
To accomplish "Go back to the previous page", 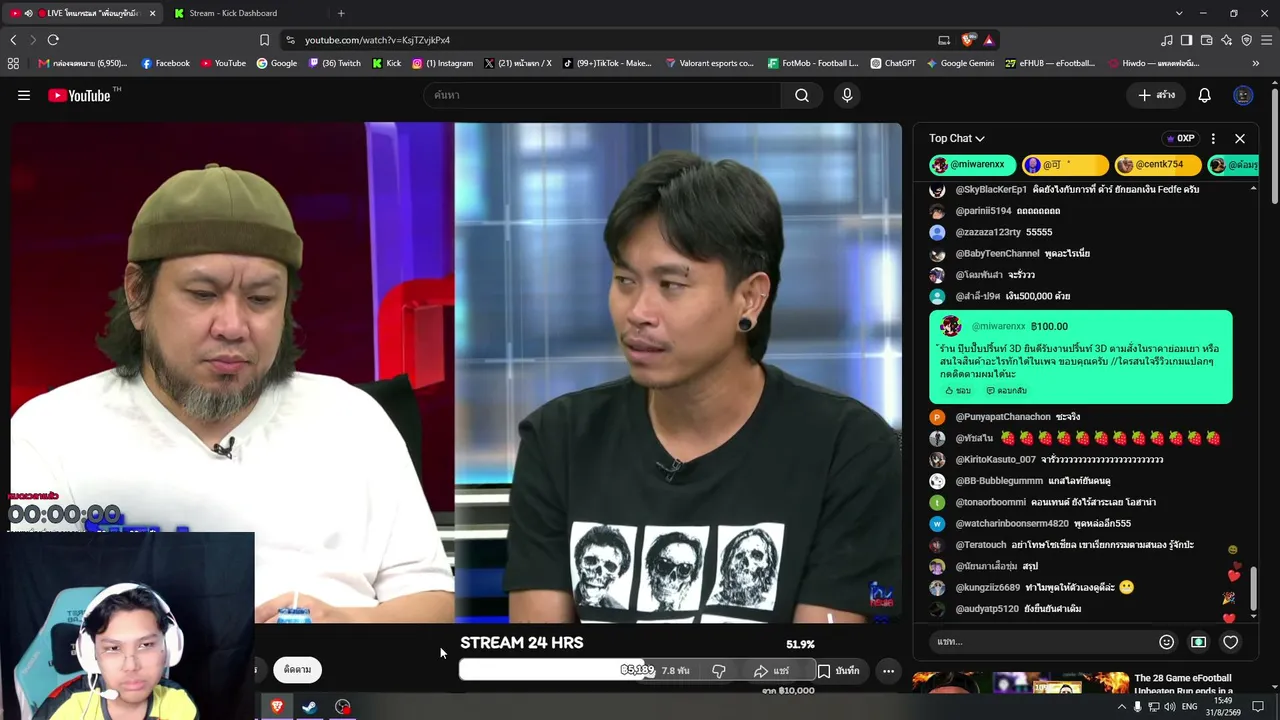I will tap(13, 40).
